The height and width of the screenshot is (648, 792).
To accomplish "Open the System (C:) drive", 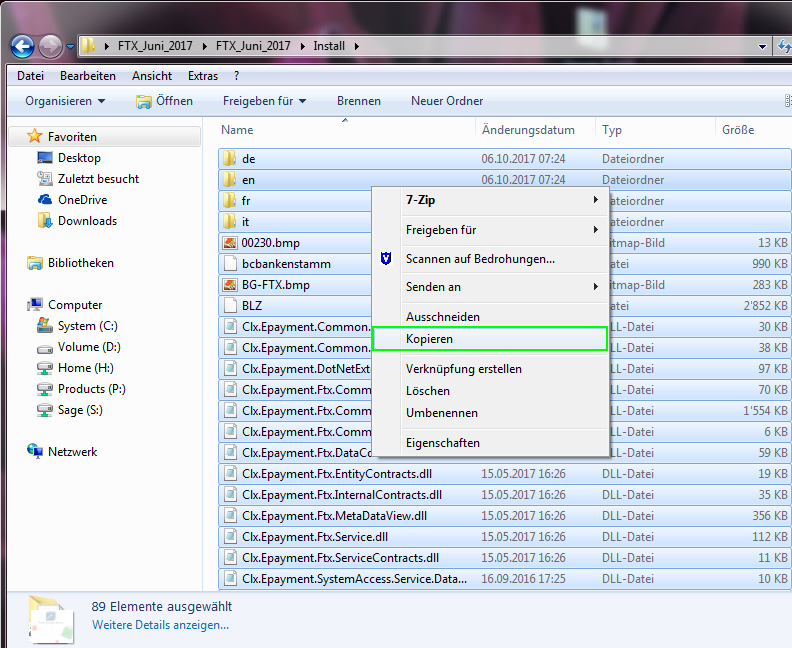I will click(x=87, y=326).
